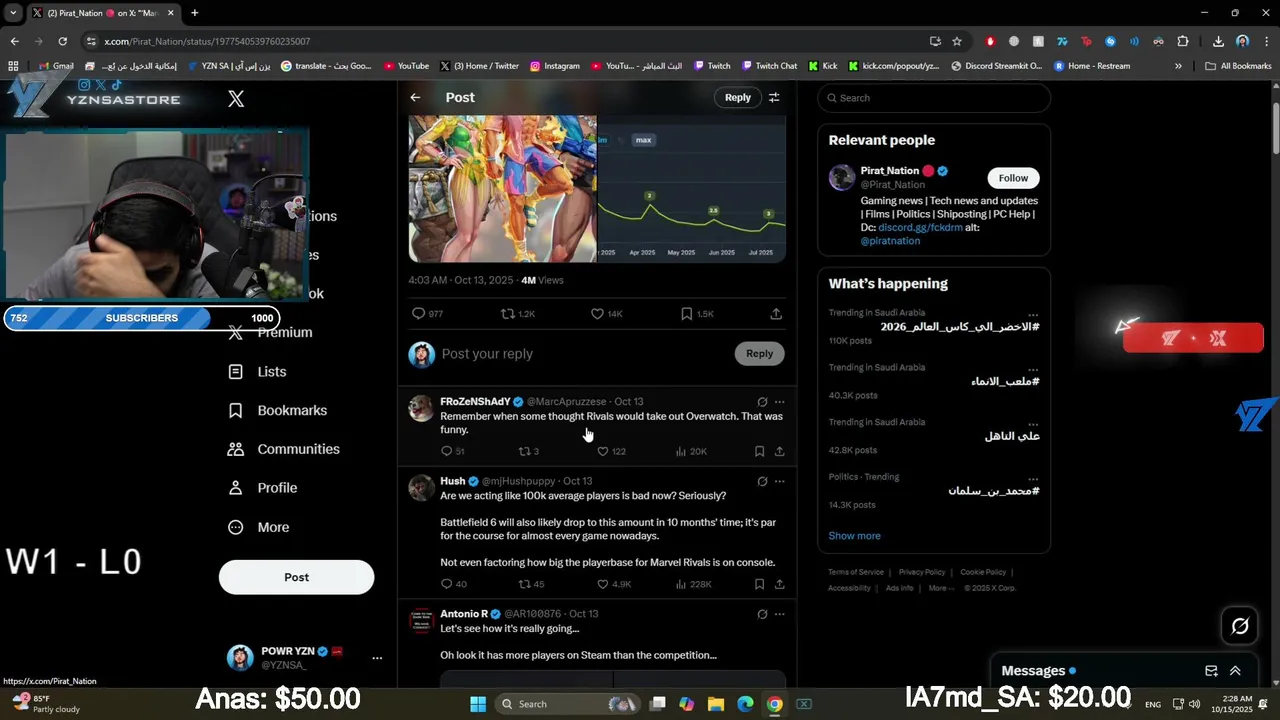Open the tab search dropdown arrow
1280x720 pixels.
[13, 13]
